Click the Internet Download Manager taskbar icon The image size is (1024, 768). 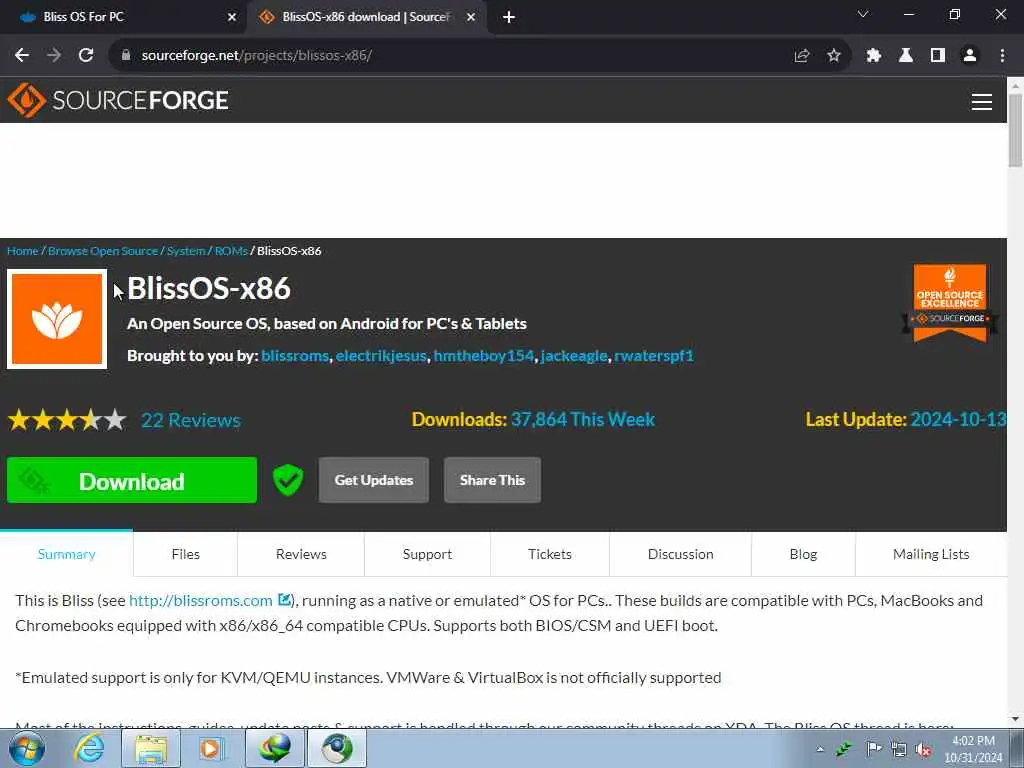click(275, 748)
